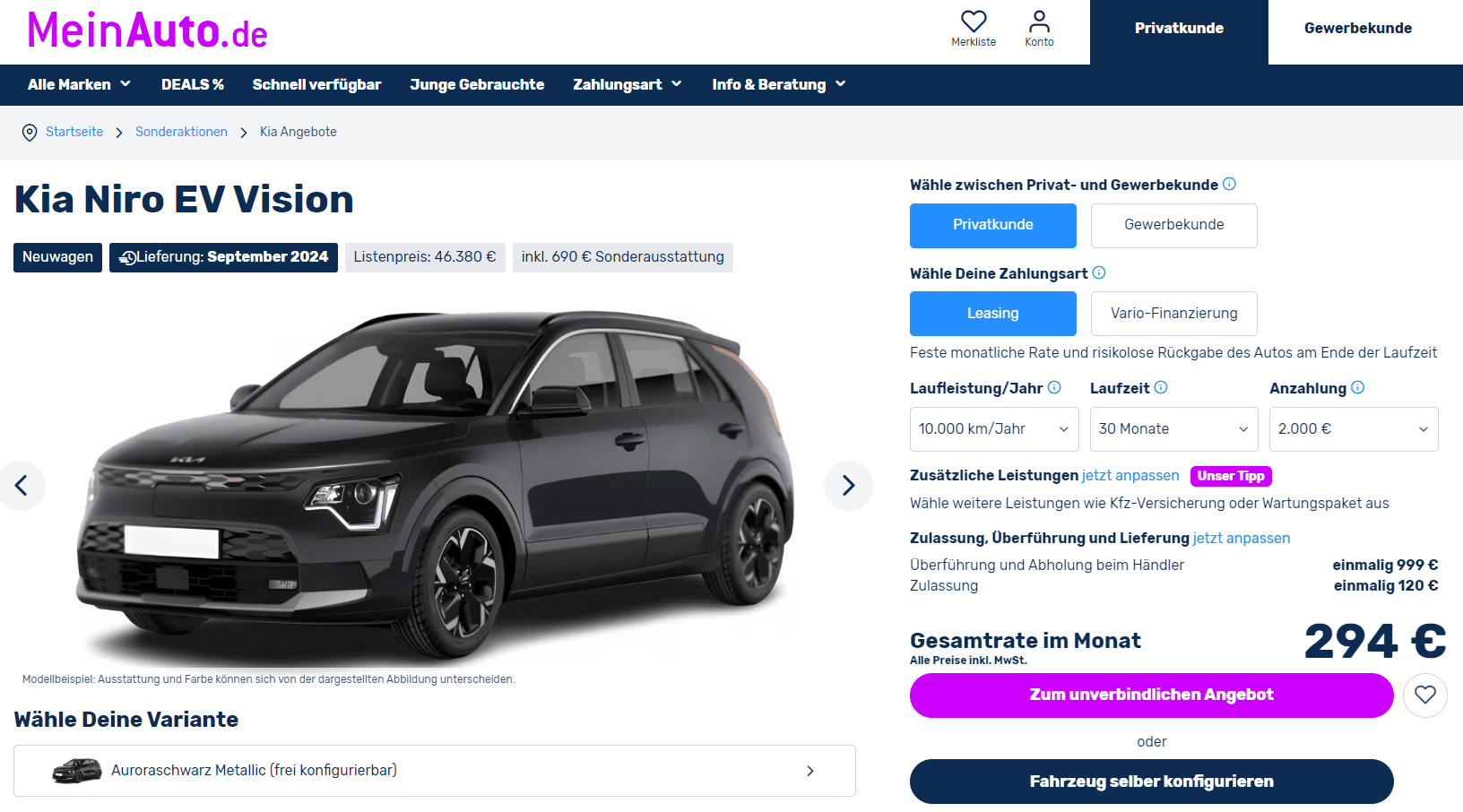Screen dimensions: 1463x812
Task: Open the Merkliste heart icon in header
Action: 974,22
